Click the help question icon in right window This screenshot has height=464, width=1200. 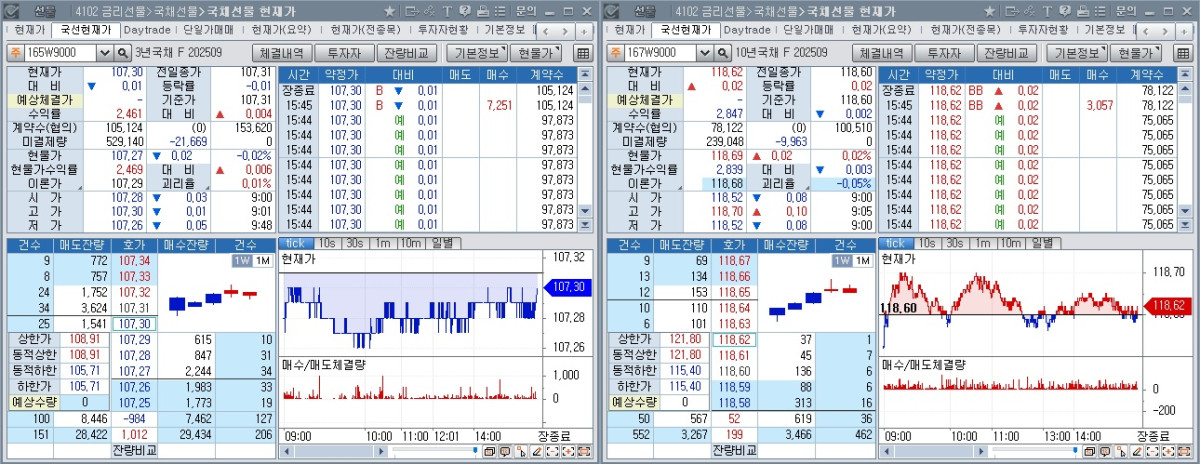(x=1064, y=11)
